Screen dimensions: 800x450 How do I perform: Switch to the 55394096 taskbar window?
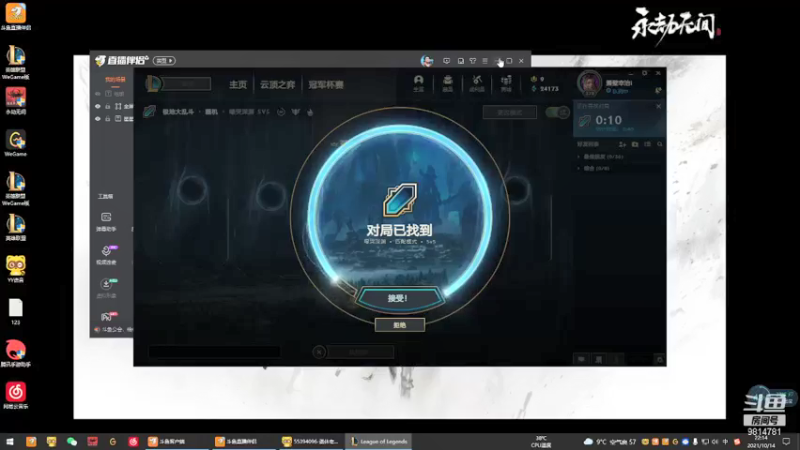pyautogui.click(x=311, y=441)
